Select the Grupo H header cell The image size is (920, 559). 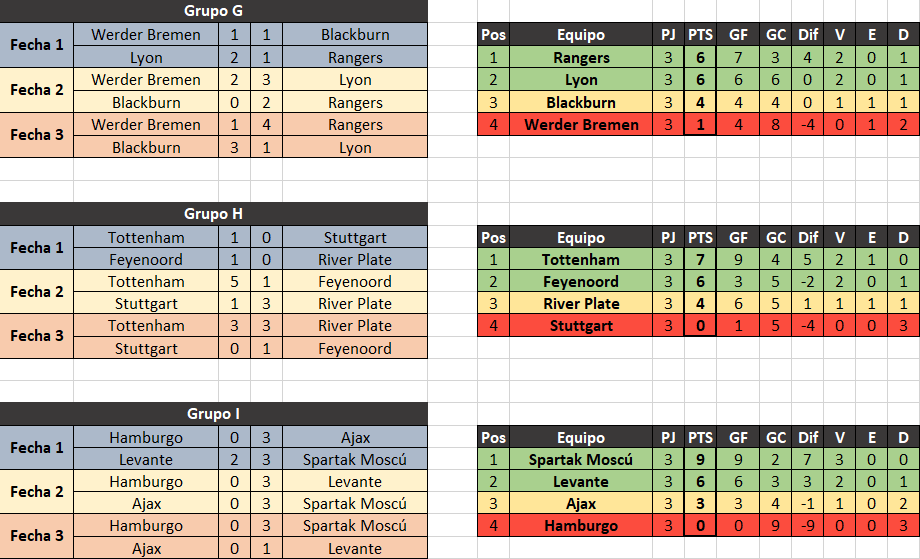click(x=214, y=214)
